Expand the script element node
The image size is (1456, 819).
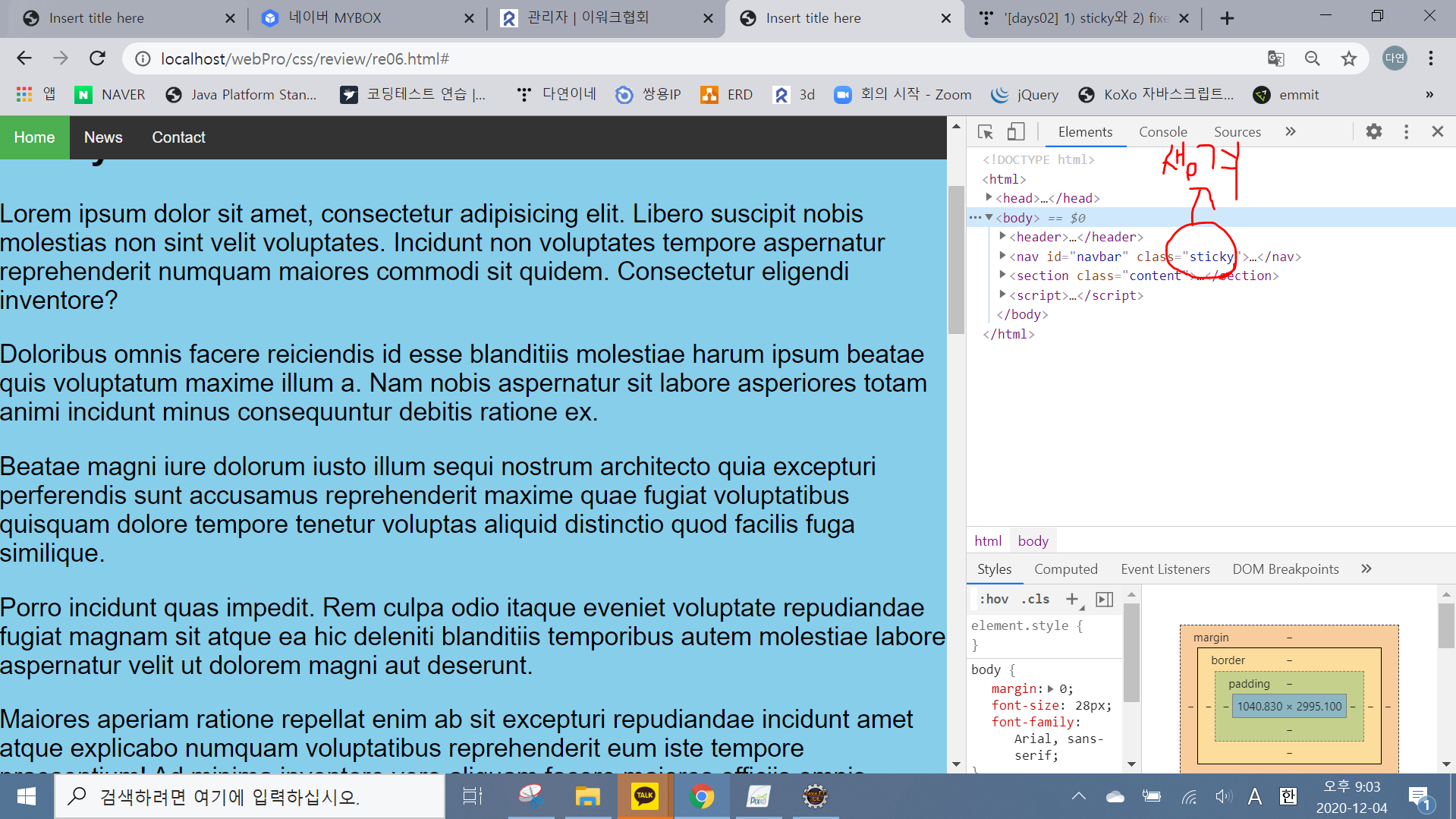pyautogui.click(x=1002, y=295)
